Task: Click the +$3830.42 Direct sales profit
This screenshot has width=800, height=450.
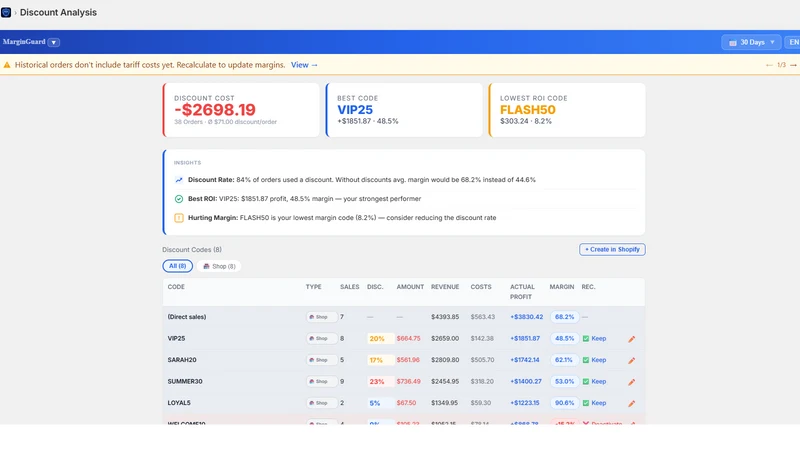Action: click(x=527, y=317)
